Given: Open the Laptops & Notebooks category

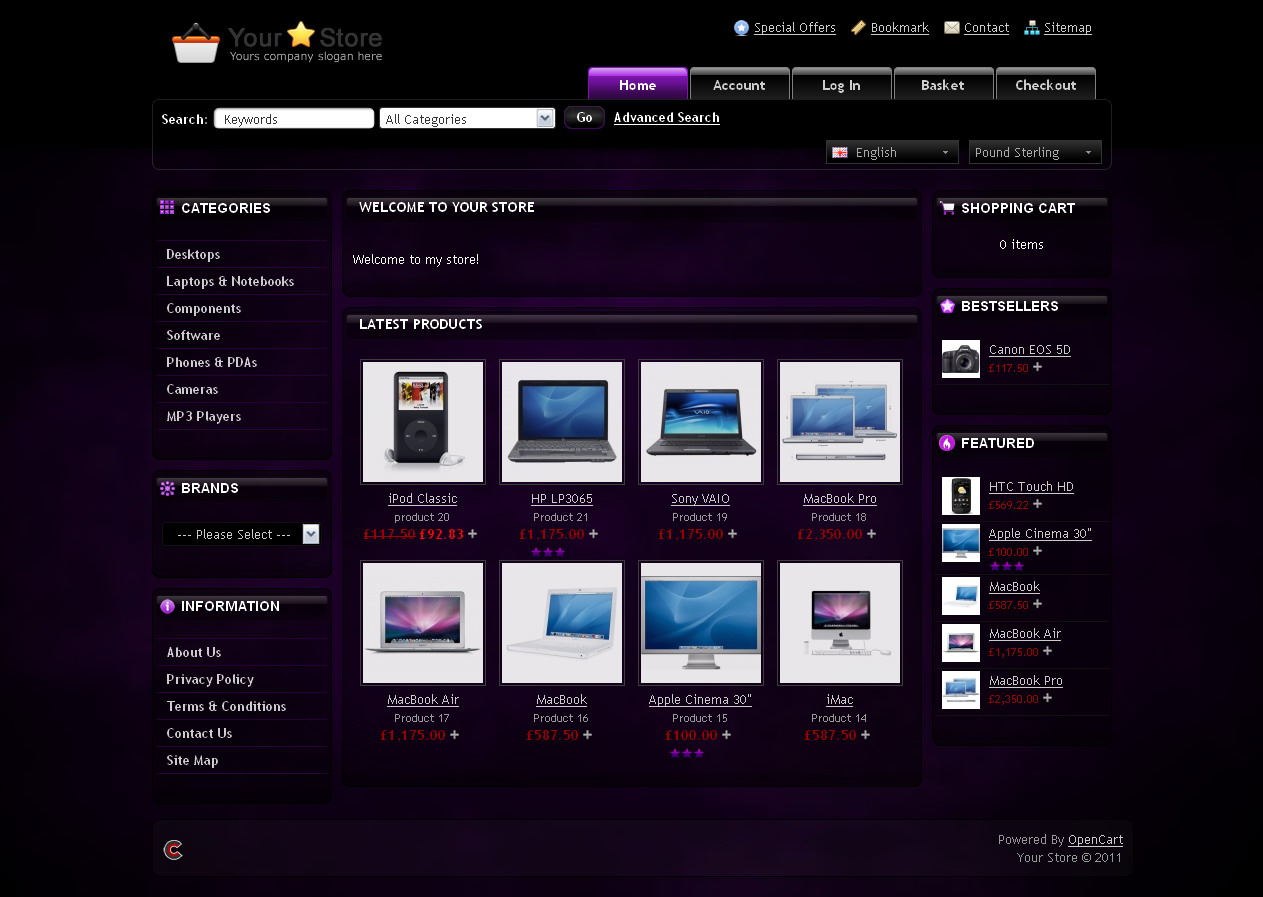Looking at the screenshot, I should coord(230,281).
